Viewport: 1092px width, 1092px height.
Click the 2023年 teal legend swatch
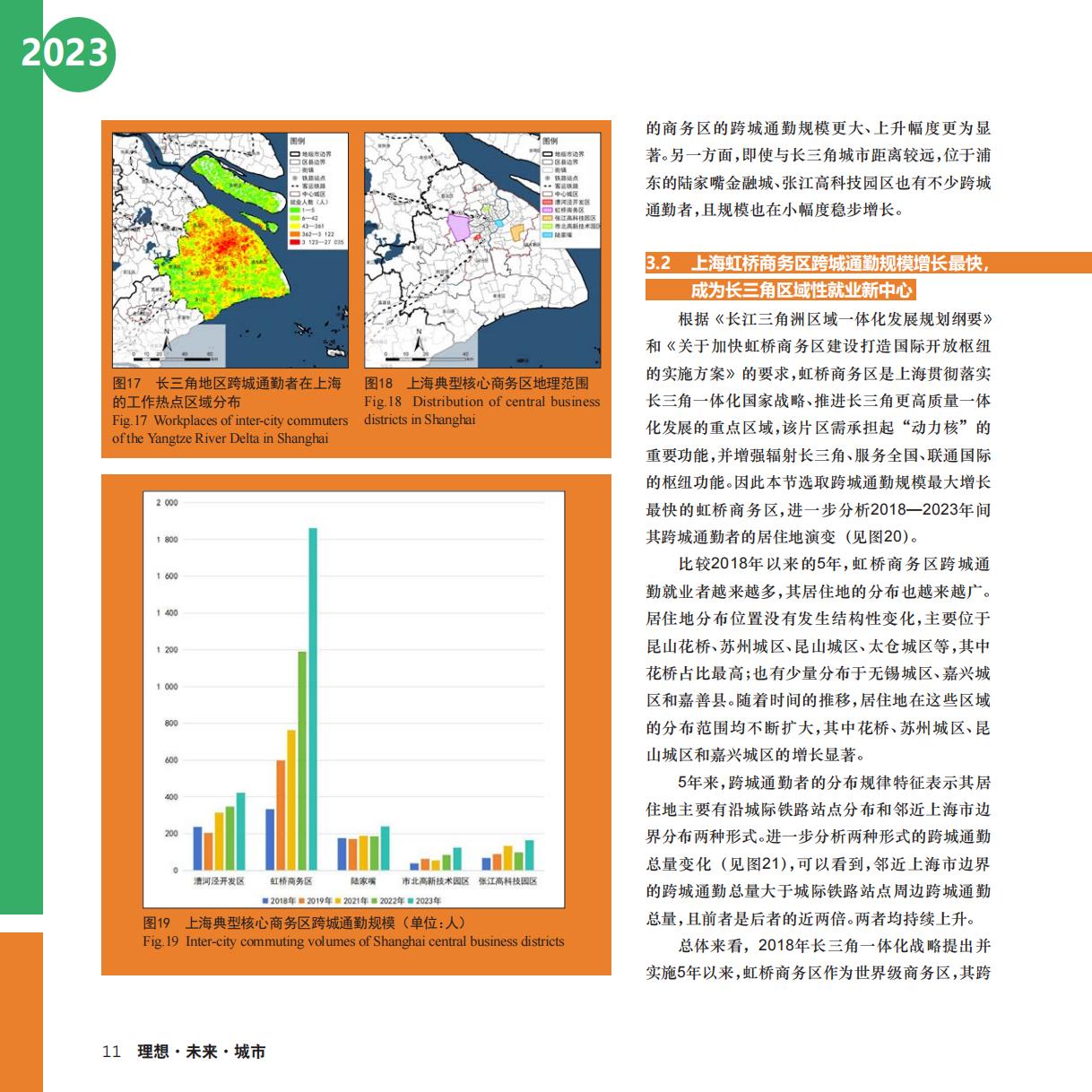coord(410,901)
